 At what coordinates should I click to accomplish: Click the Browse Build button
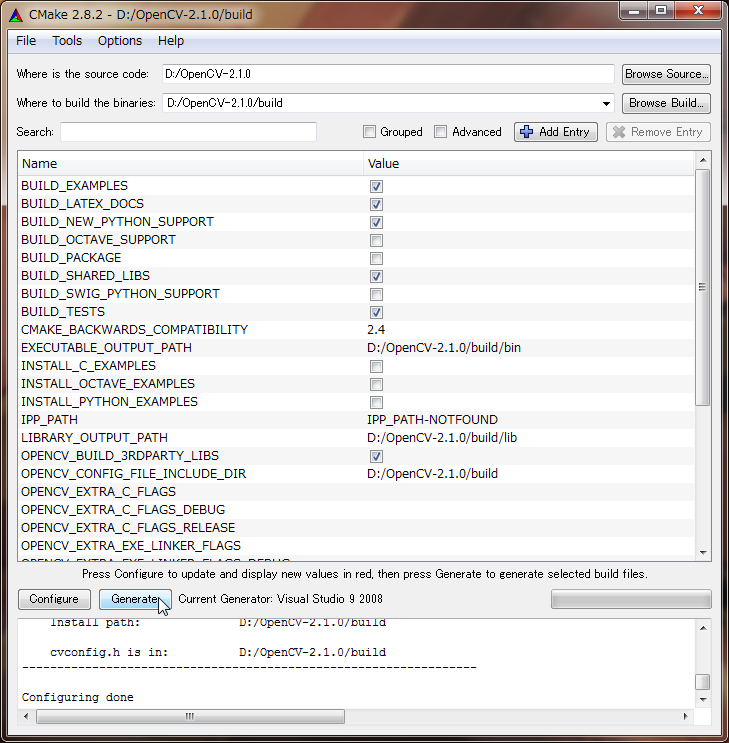666,103
